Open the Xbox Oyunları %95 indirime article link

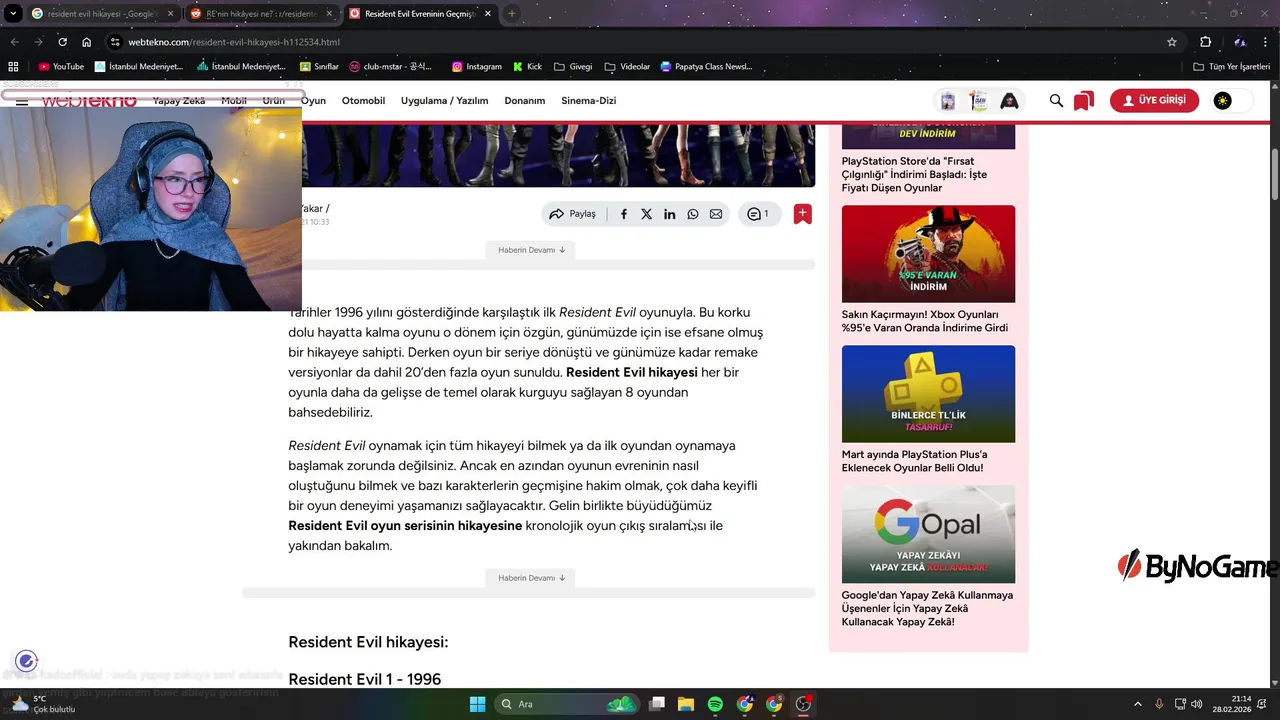pos(925,321)
